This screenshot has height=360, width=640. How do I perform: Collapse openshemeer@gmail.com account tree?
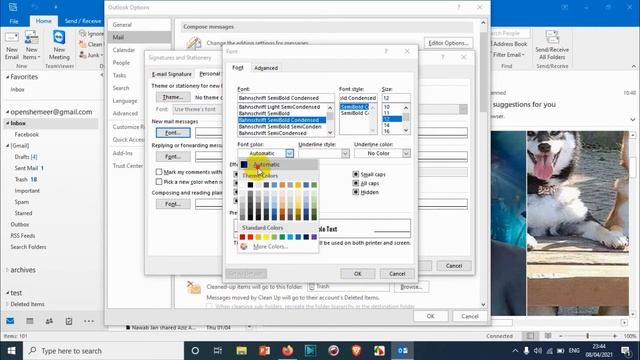pos(7,112)
